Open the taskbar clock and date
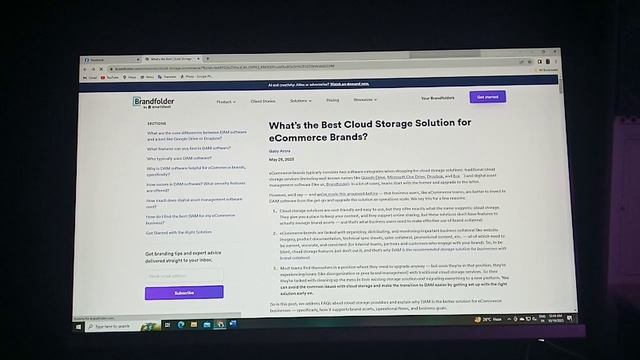The height and width of the screenshot is (360, 640). click(555, 319)
